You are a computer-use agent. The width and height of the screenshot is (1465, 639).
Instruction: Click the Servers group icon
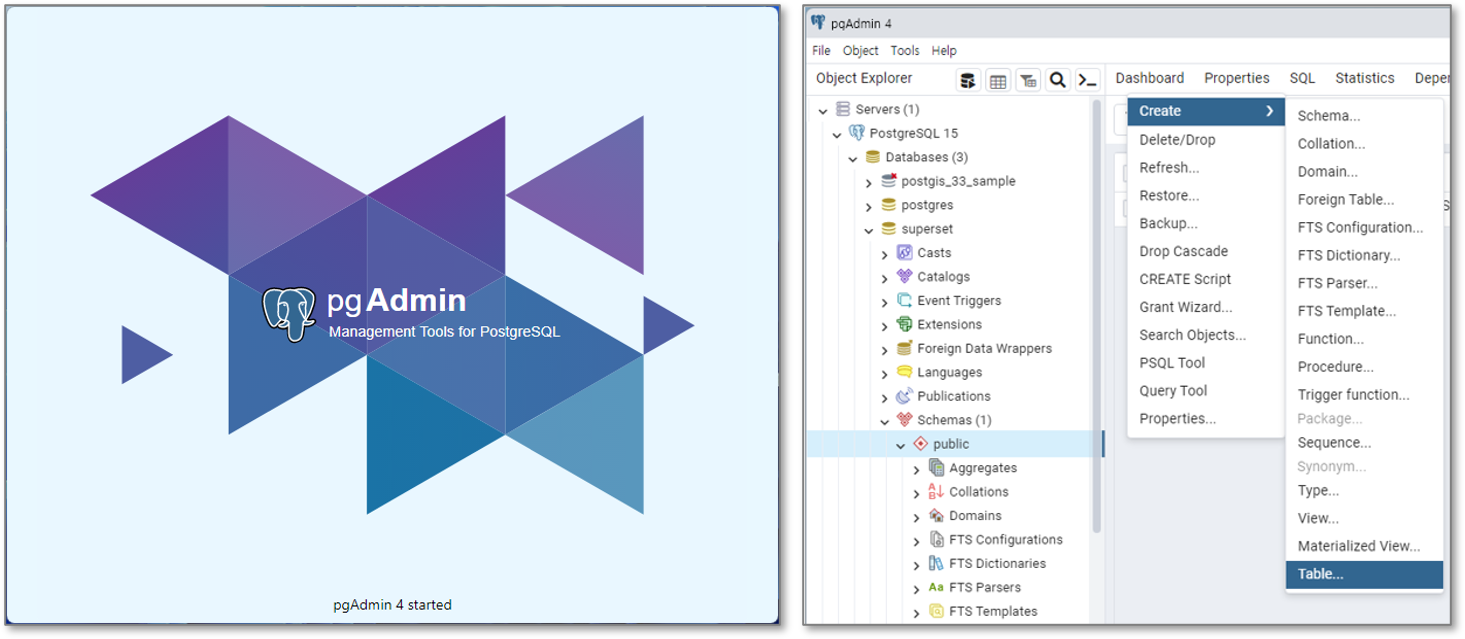click(843, 109)
